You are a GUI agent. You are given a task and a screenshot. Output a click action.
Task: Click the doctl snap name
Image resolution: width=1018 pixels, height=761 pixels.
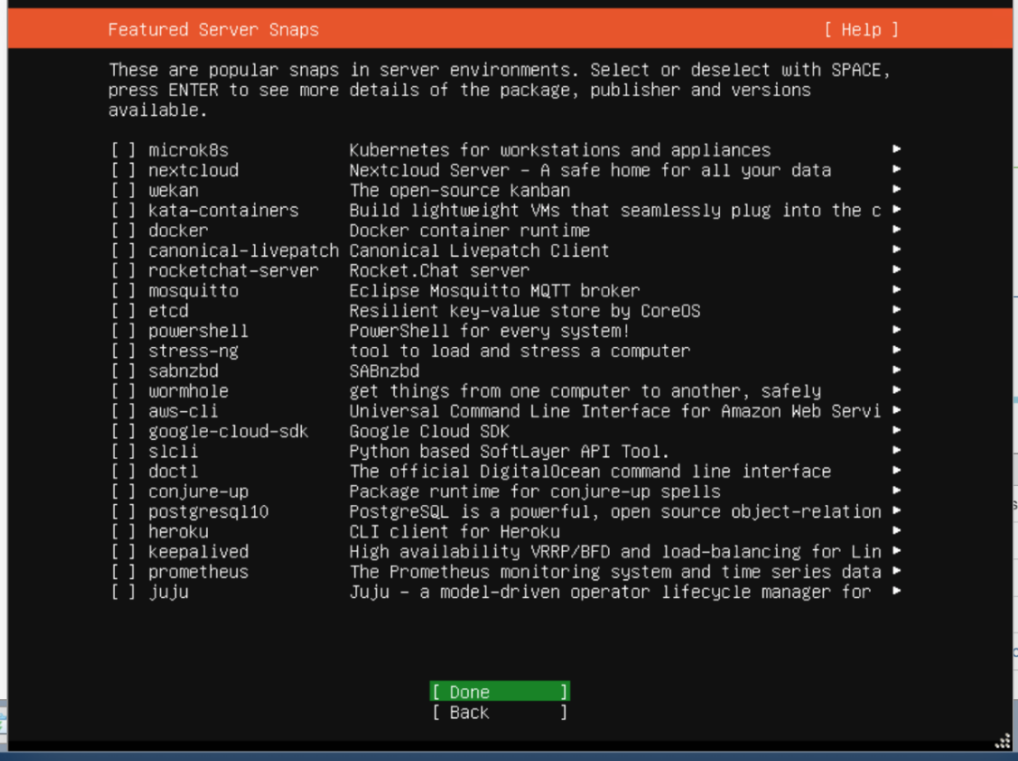(173, 472)
